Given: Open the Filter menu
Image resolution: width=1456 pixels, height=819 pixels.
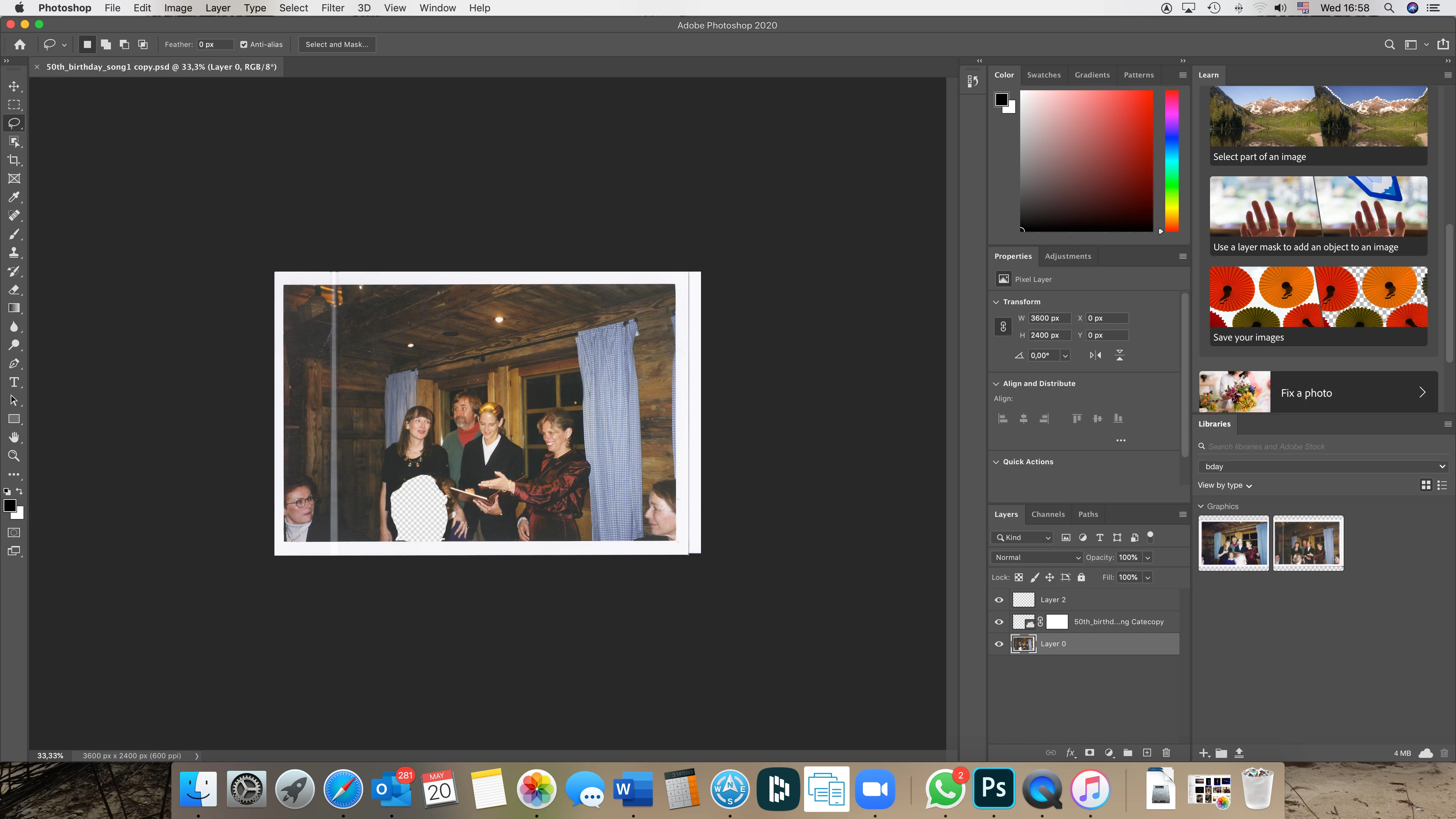Looking at the screenshot, I should pyautogui.click(x=332, y=8).
